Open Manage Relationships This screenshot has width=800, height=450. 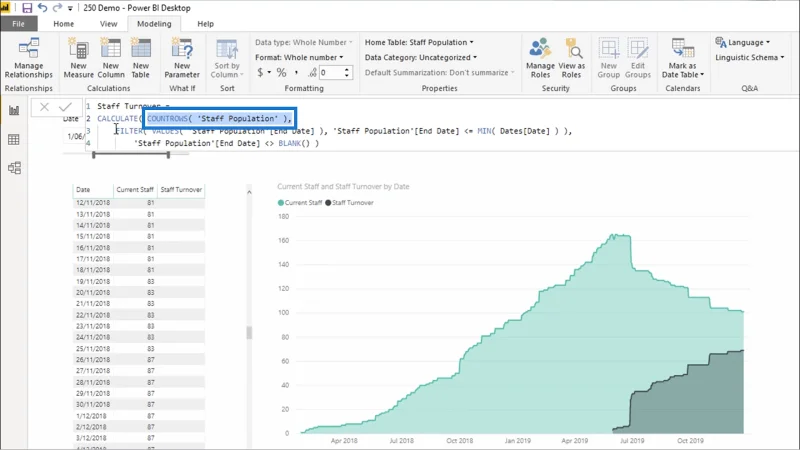(29, 58)
